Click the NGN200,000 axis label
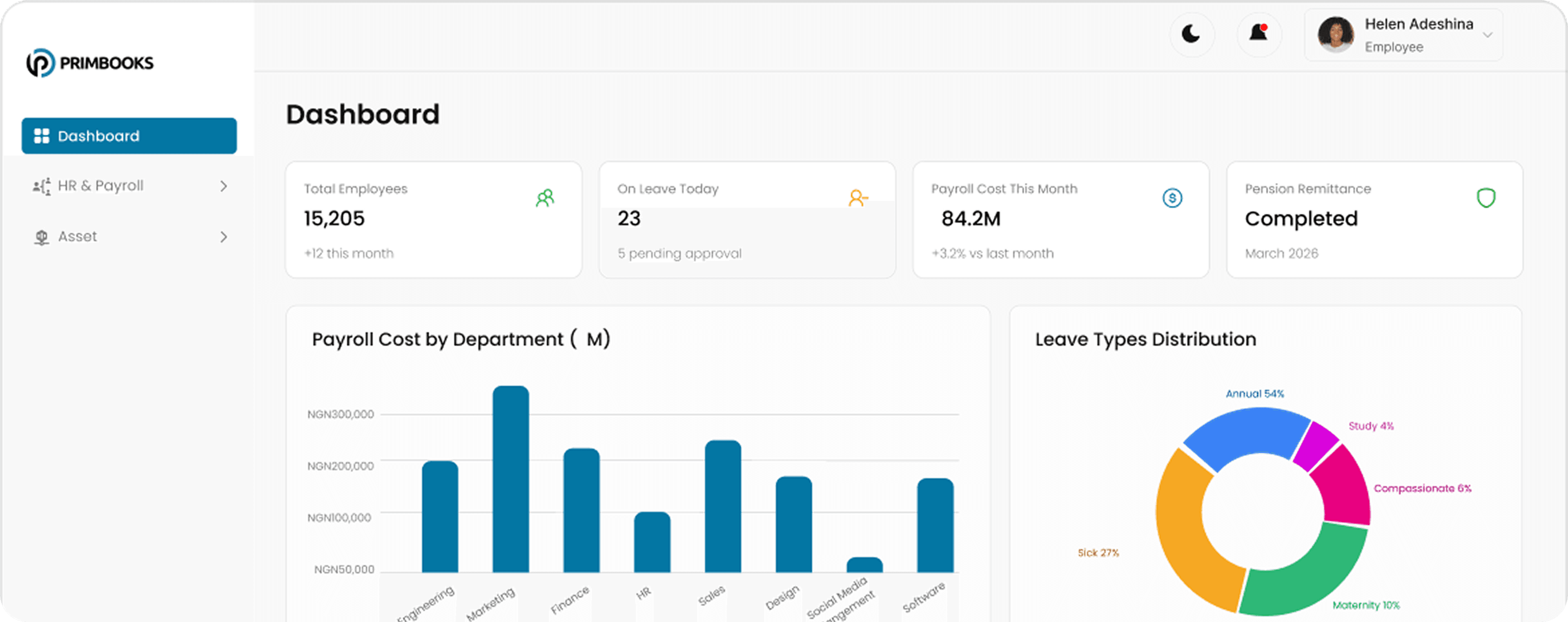Image resolution: width=1568 pixels, height=622 pixels. (x=340, y=466)
